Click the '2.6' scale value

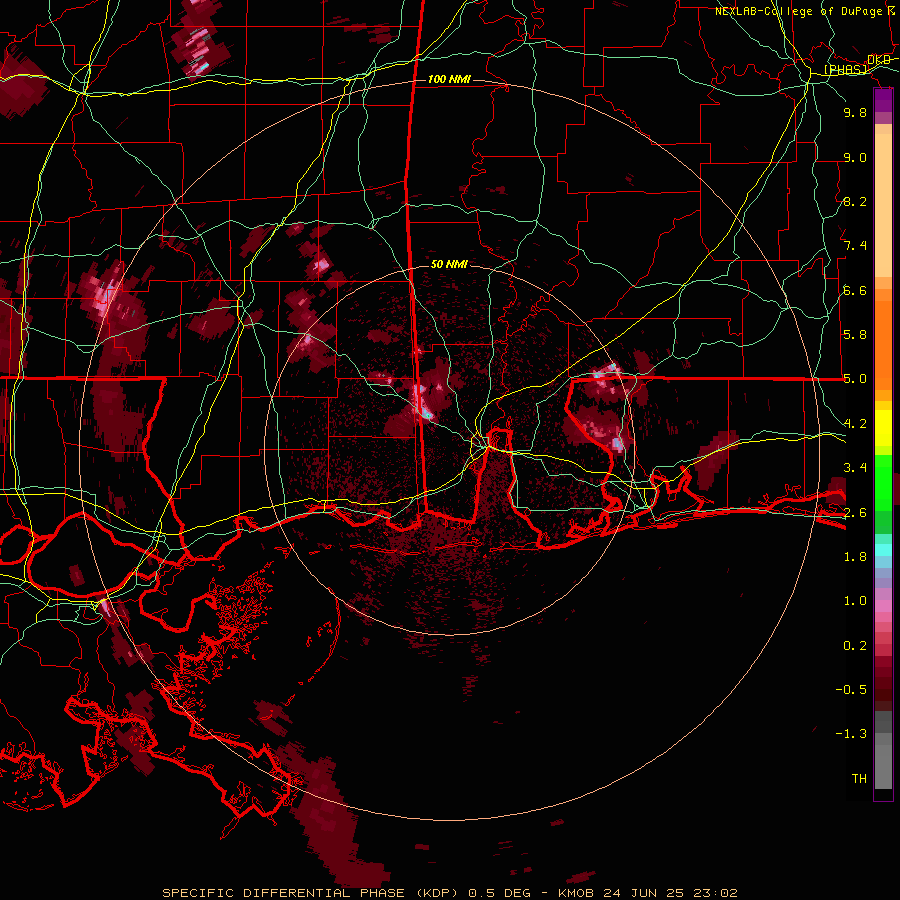855,512
